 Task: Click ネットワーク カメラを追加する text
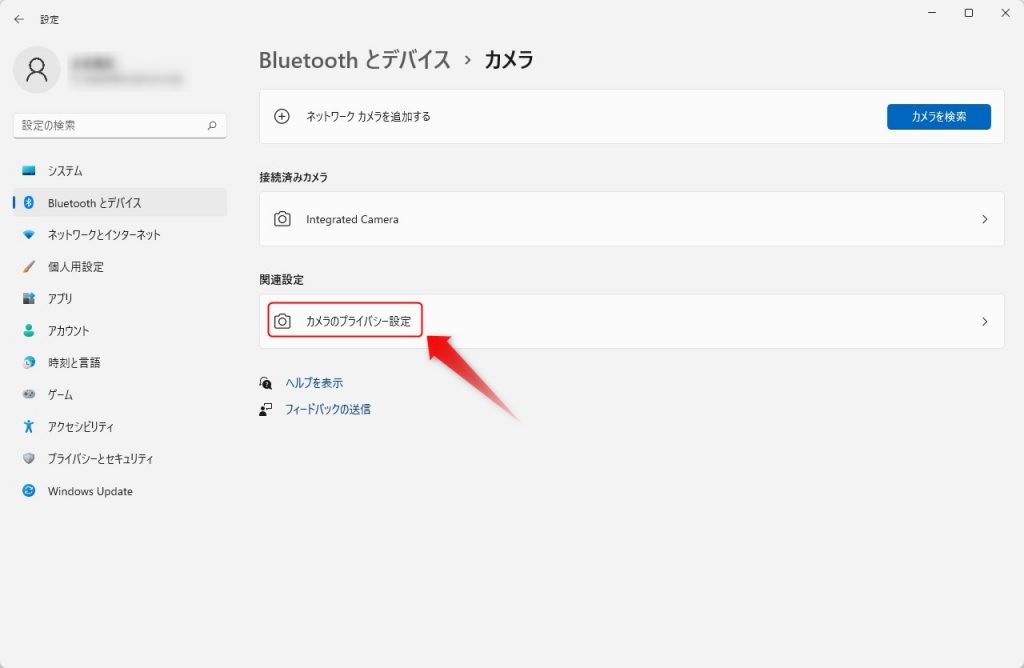(368, 116)
